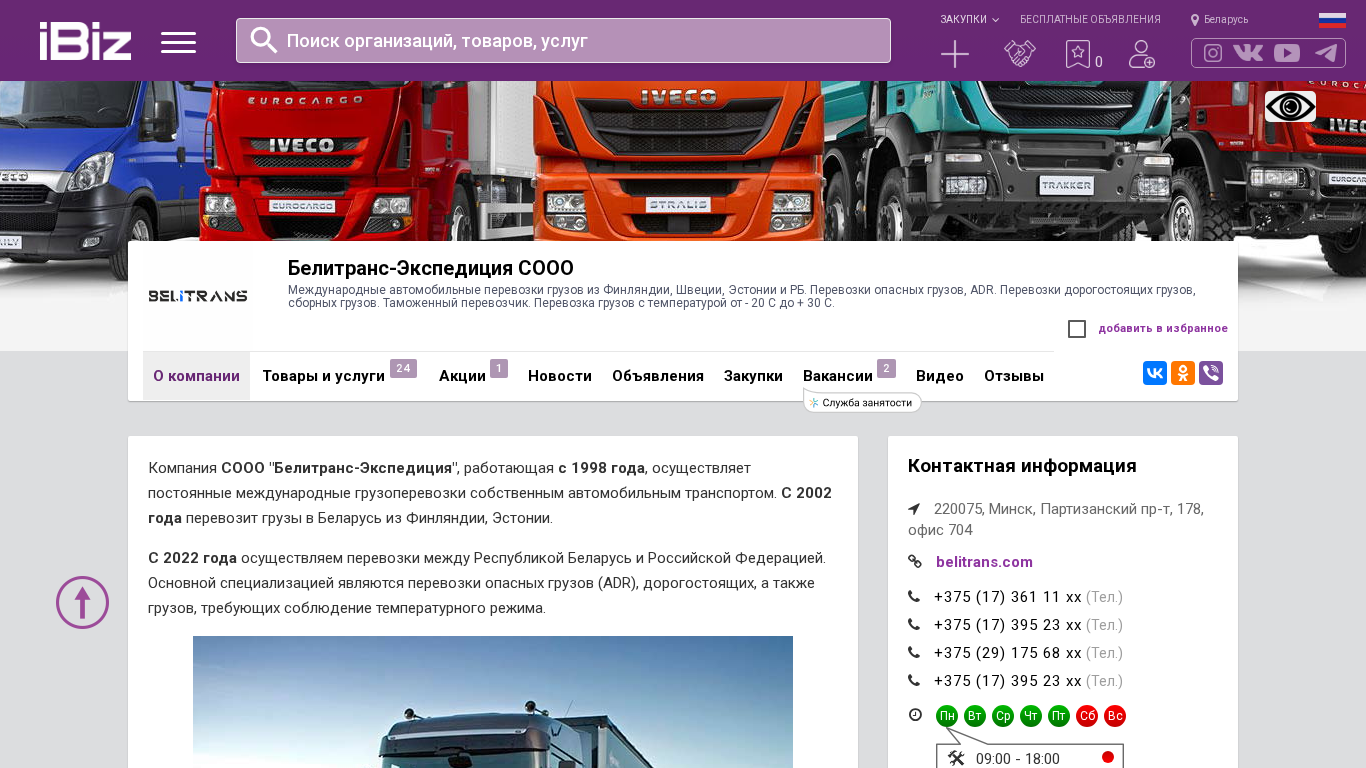Open the user registration profile icon
1366x768 pixels.
pos(1142,54)
